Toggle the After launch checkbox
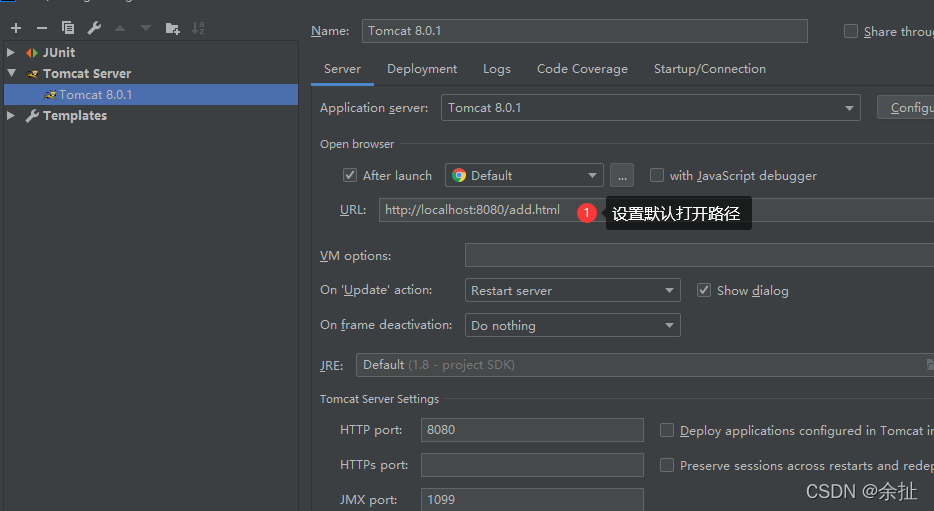The width and height of the screenshot is (934, 511). tap(350, 175)
